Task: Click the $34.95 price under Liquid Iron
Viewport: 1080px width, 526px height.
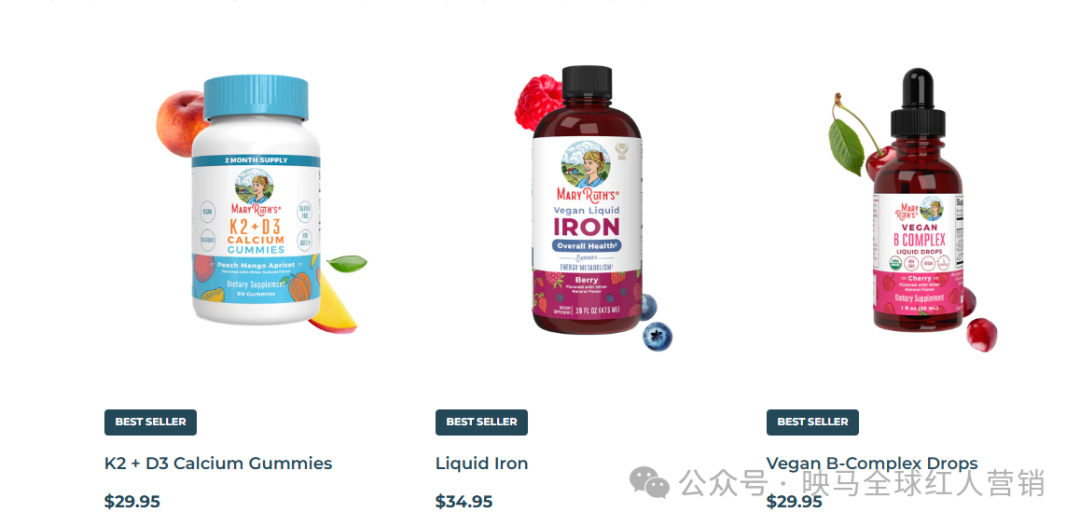Action: coord(464,501)
